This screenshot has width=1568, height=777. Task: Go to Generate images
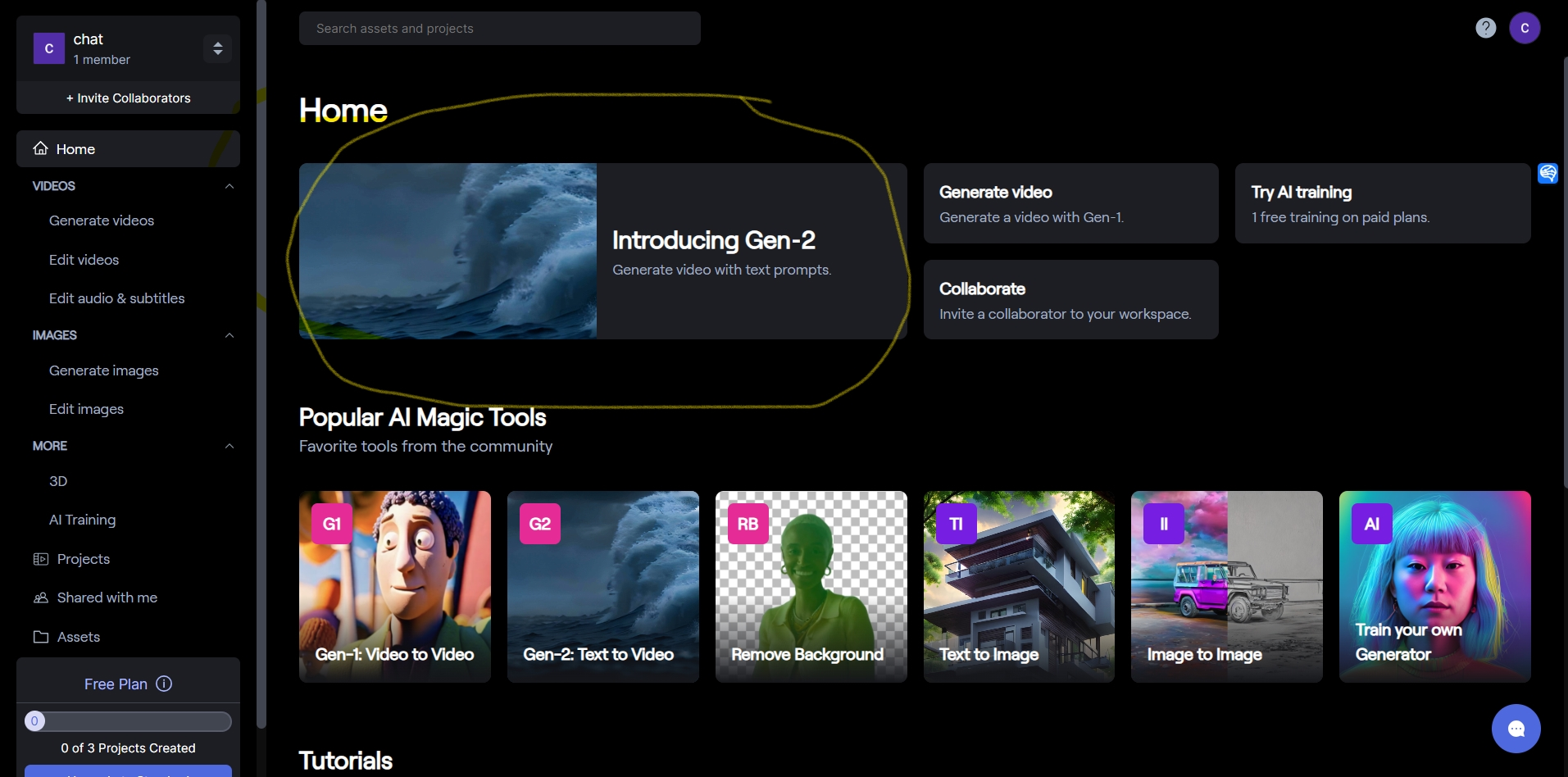click(104, 370)
